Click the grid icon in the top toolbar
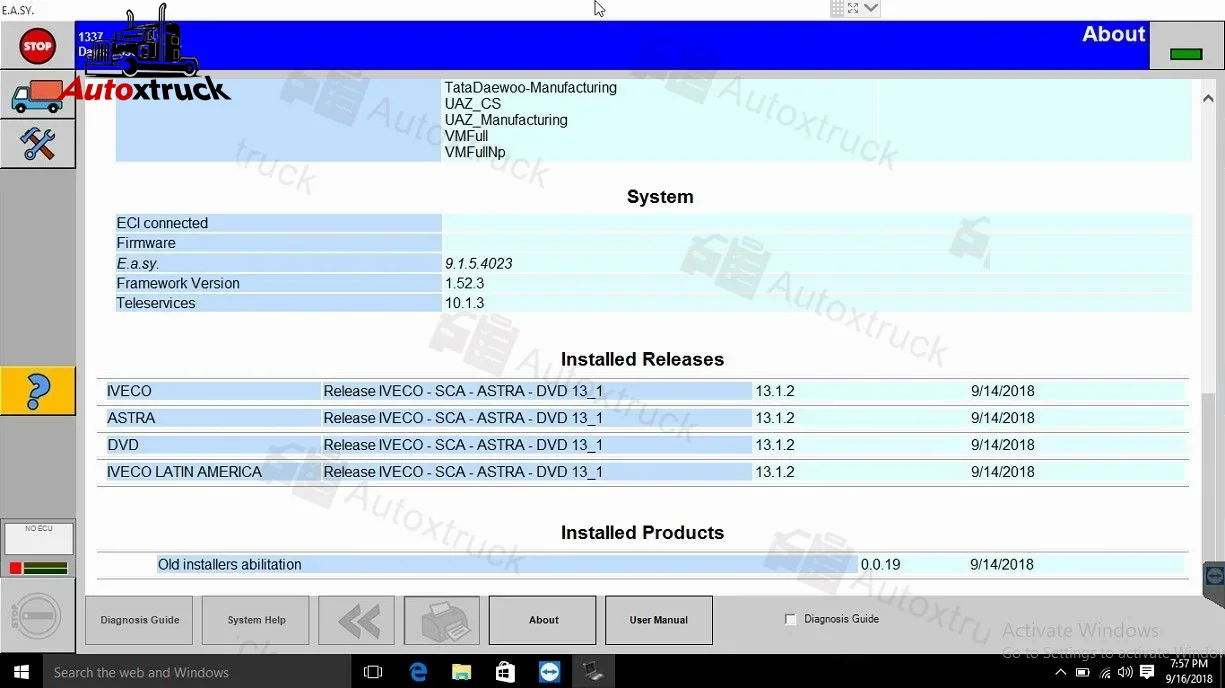1225x688 pixels. point(838,8)
